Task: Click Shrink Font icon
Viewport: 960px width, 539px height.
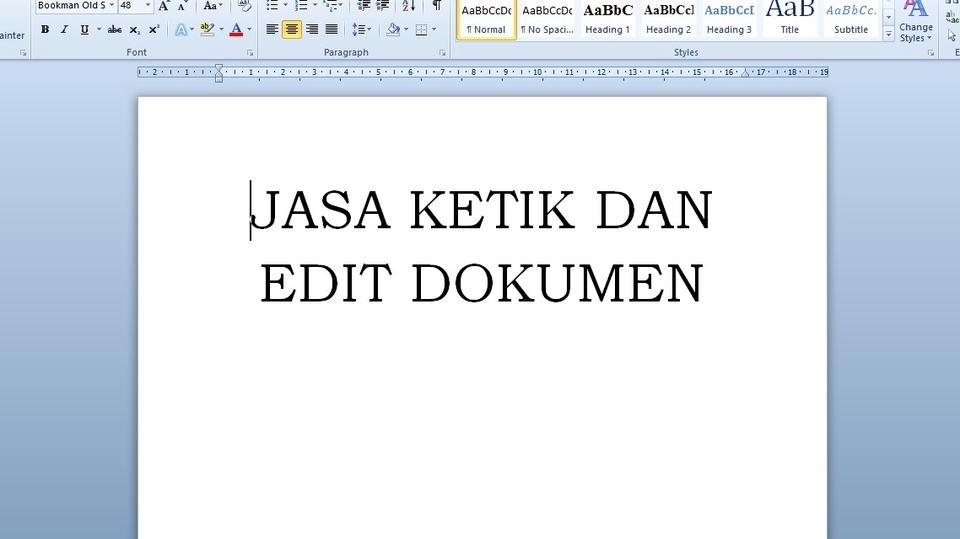Action: [x=182, y=6]
